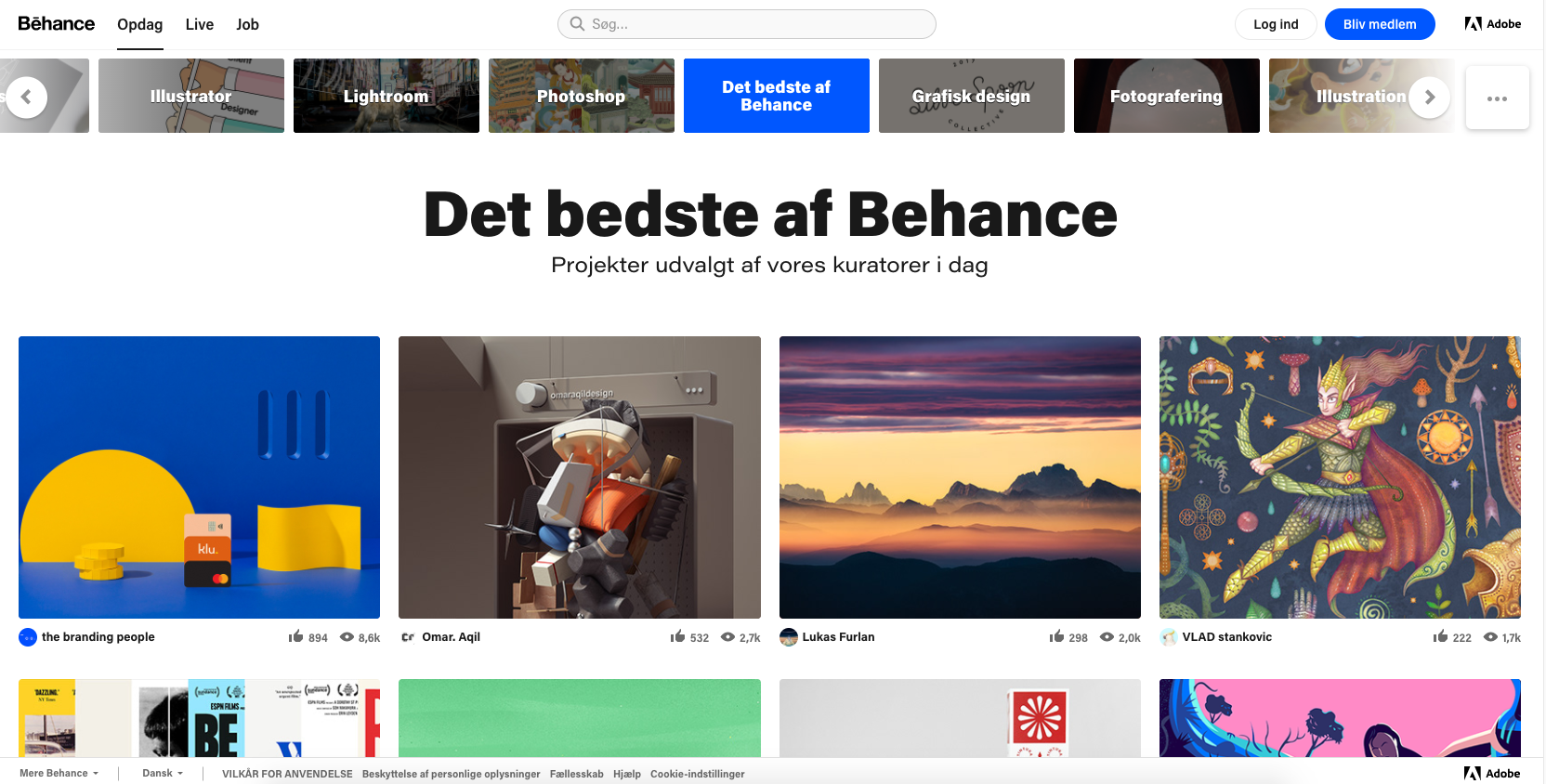Screen dimensions: 1546x784
Task: Select the Opdag tab
Action: (x=139, y=24)
